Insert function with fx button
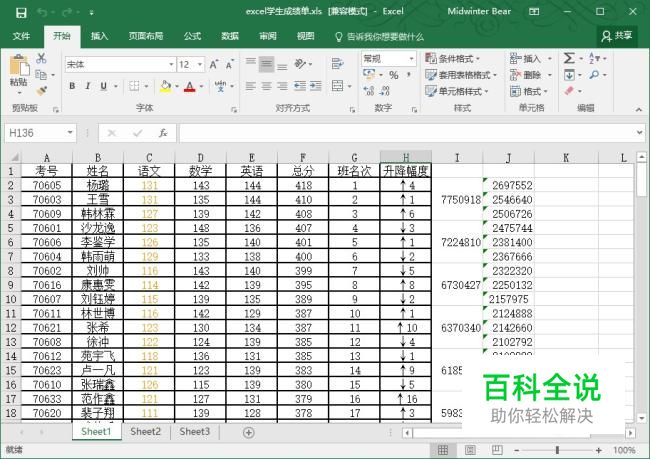Viewport: 650px width, 459px height. tap(163, 133)
